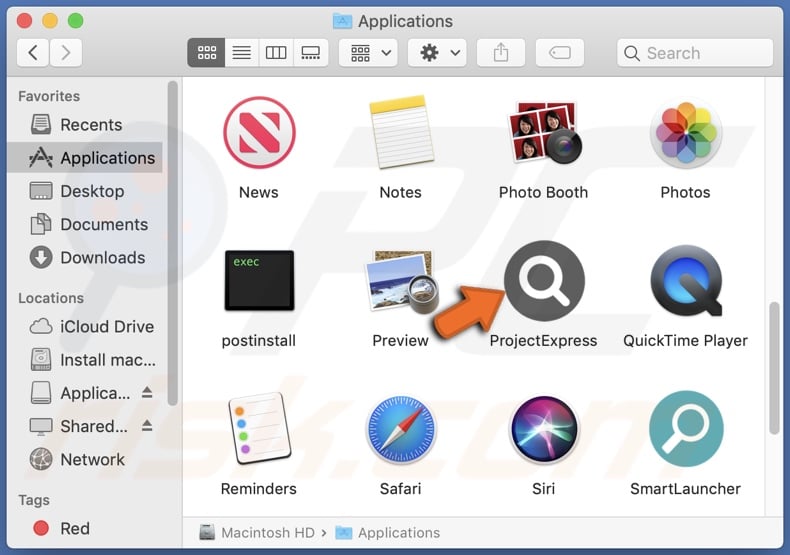Open Documents in the sidebar
Viewport: 790px width, 555px height.
point(84,225)
